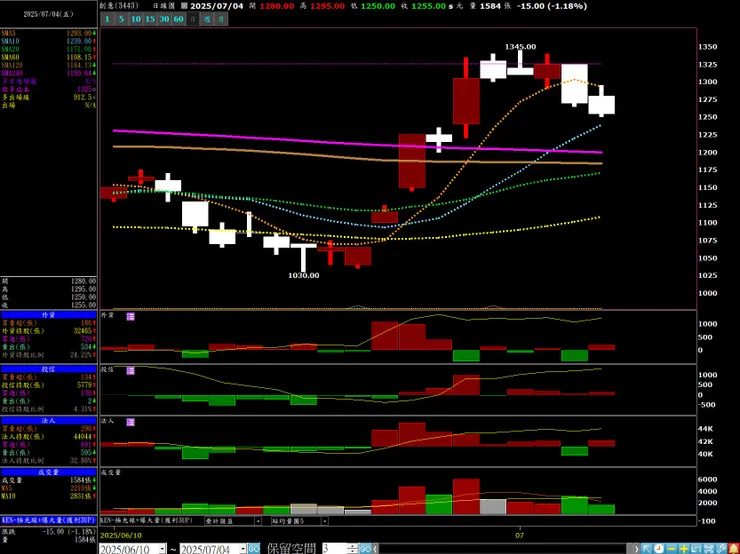The width and height of the screenshot is (740, 554).
Task: Switch to the 1-minute timeframe
Action: 107,19
